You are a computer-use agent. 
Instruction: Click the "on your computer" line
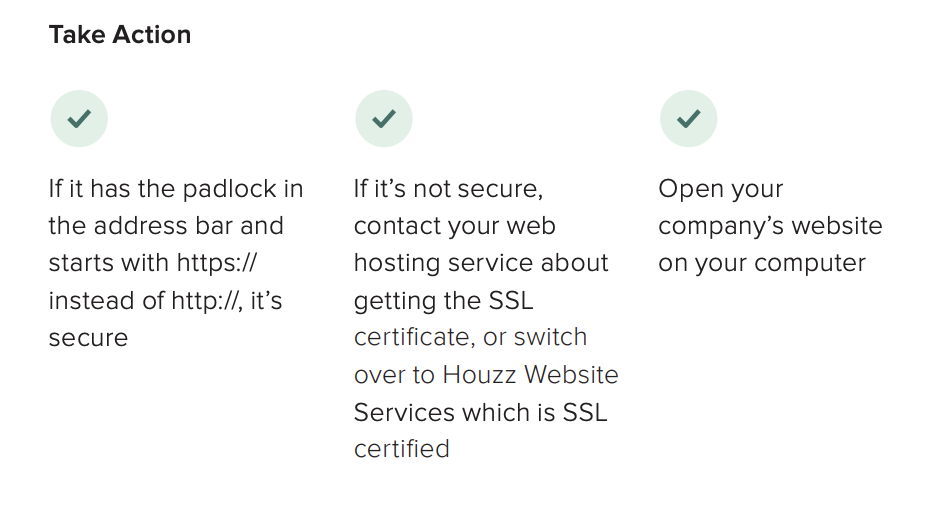coord(761,263)
